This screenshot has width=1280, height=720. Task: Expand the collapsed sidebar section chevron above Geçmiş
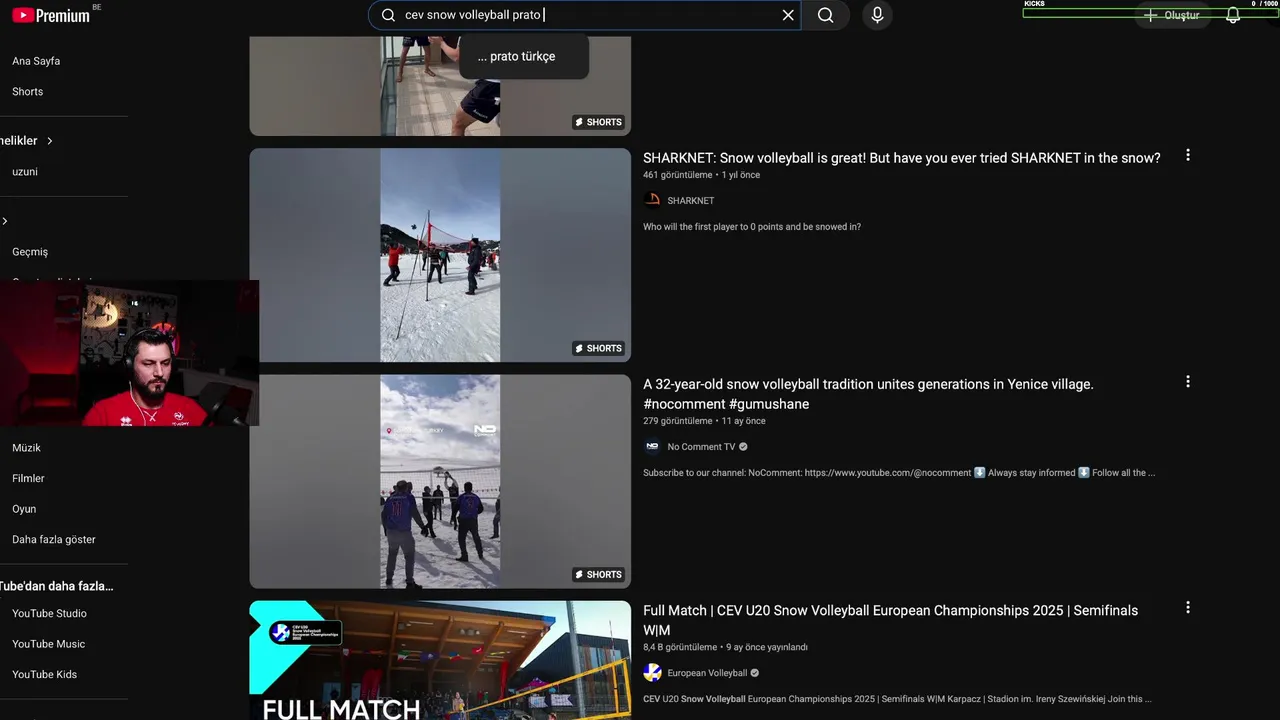pyautogui.click(x=5, y=221)
